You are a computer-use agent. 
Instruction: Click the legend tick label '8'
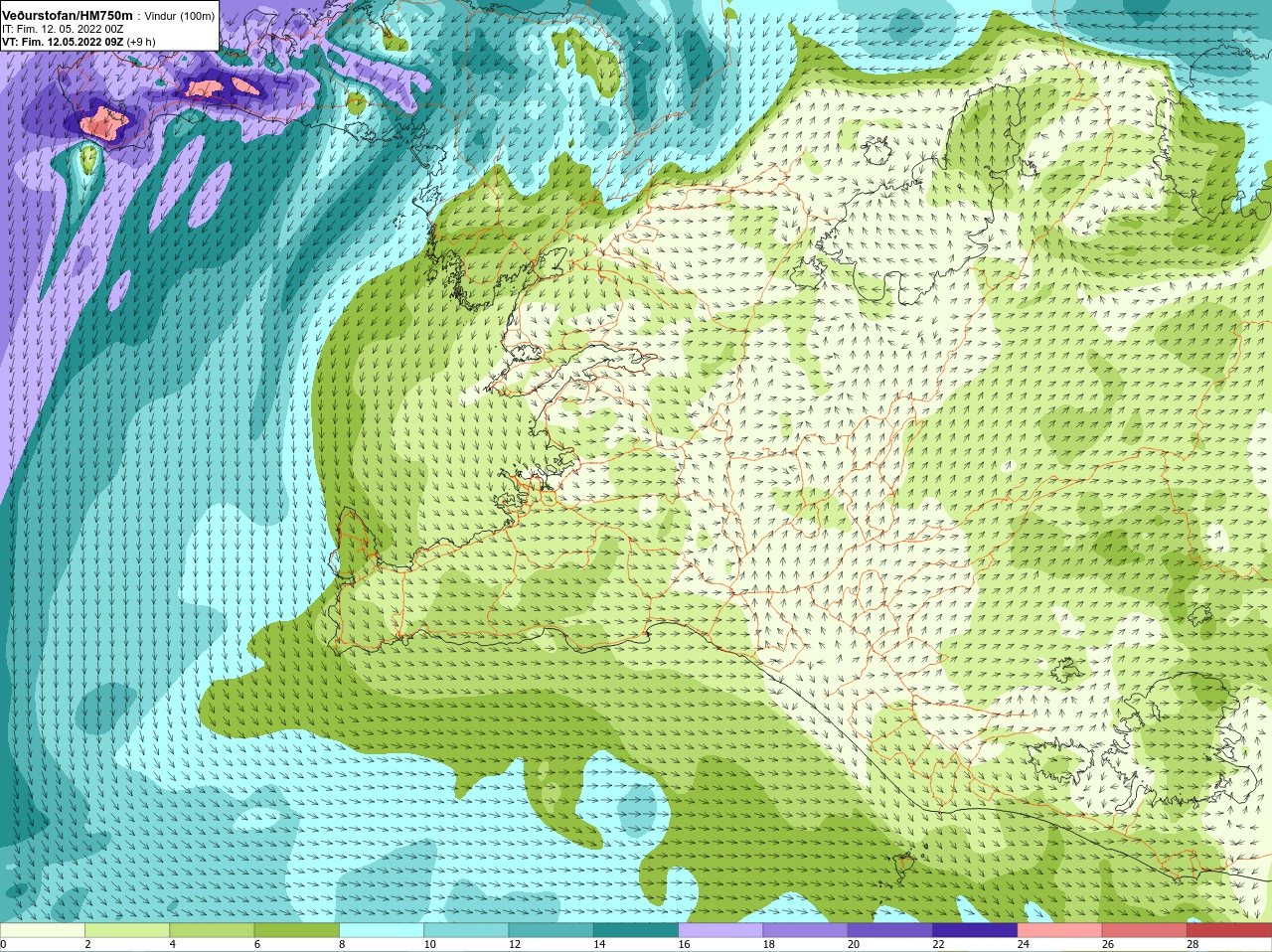pyautogui.click(x=343, y=944)
